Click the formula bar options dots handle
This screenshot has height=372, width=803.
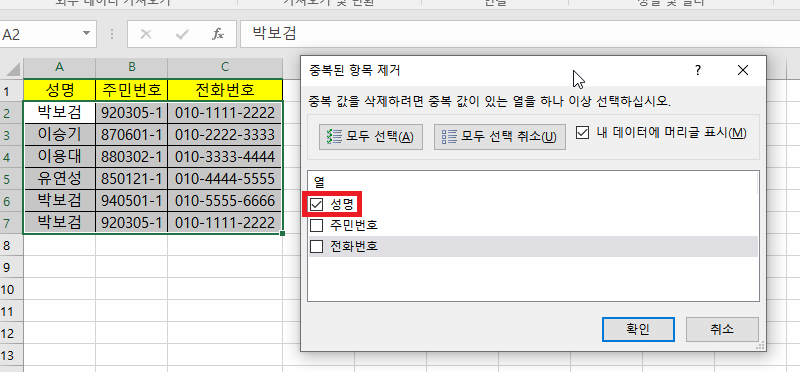click(112, 34)
